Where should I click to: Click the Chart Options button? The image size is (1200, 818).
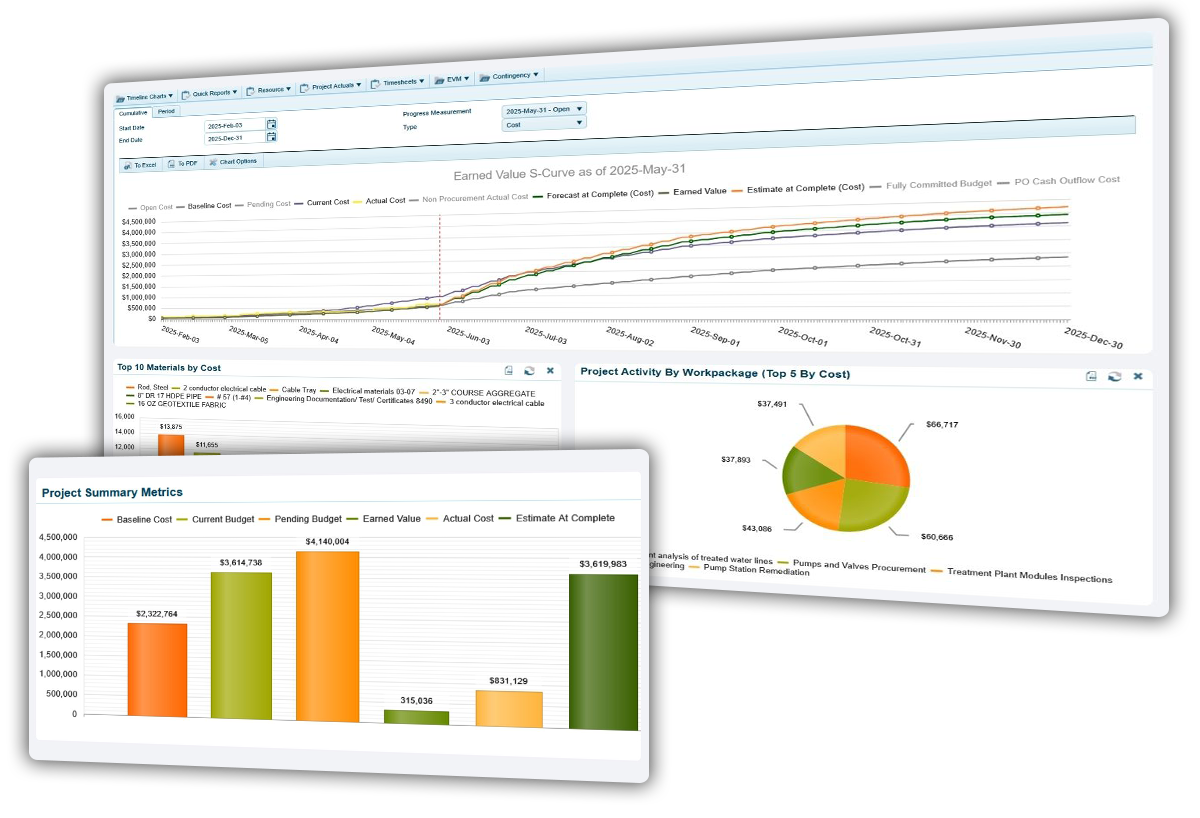(233, 161)
